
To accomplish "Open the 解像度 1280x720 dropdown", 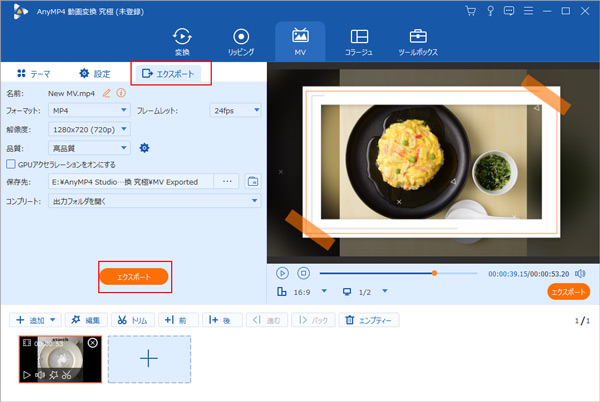I will point(89,129).
